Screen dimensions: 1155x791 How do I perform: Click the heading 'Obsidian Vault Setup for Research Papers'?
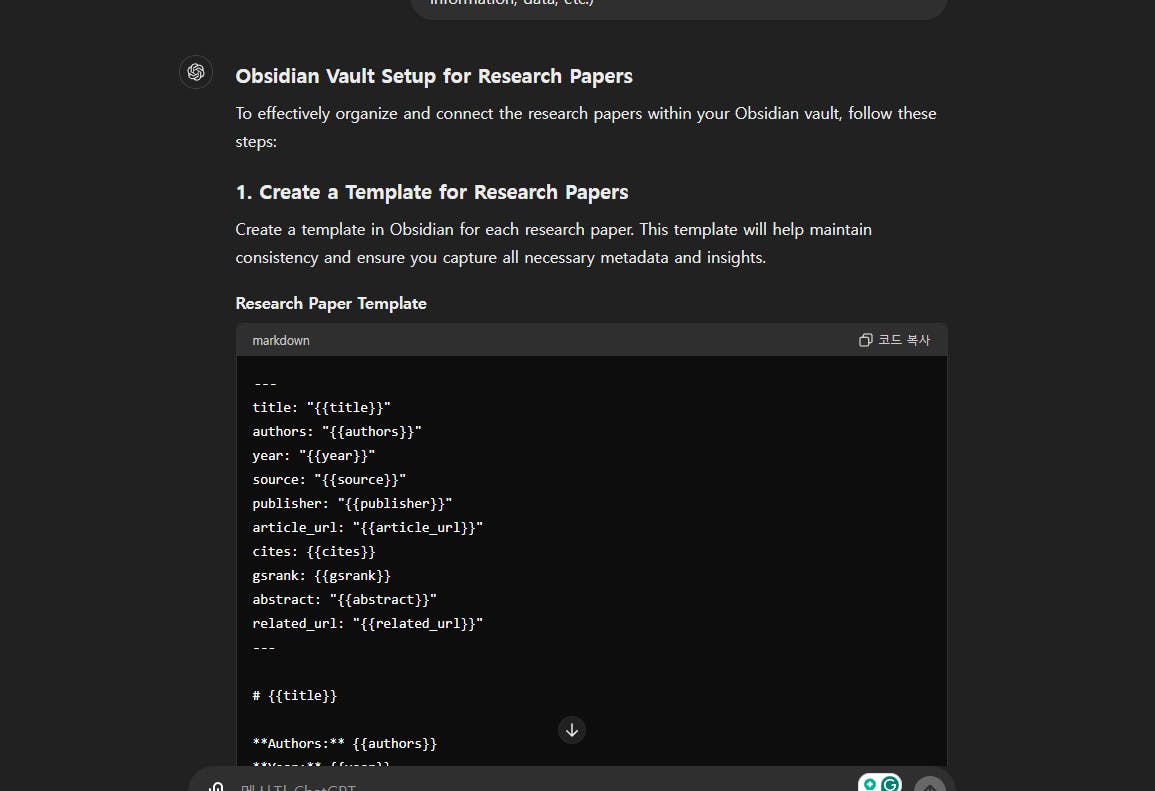coord(434,77)
